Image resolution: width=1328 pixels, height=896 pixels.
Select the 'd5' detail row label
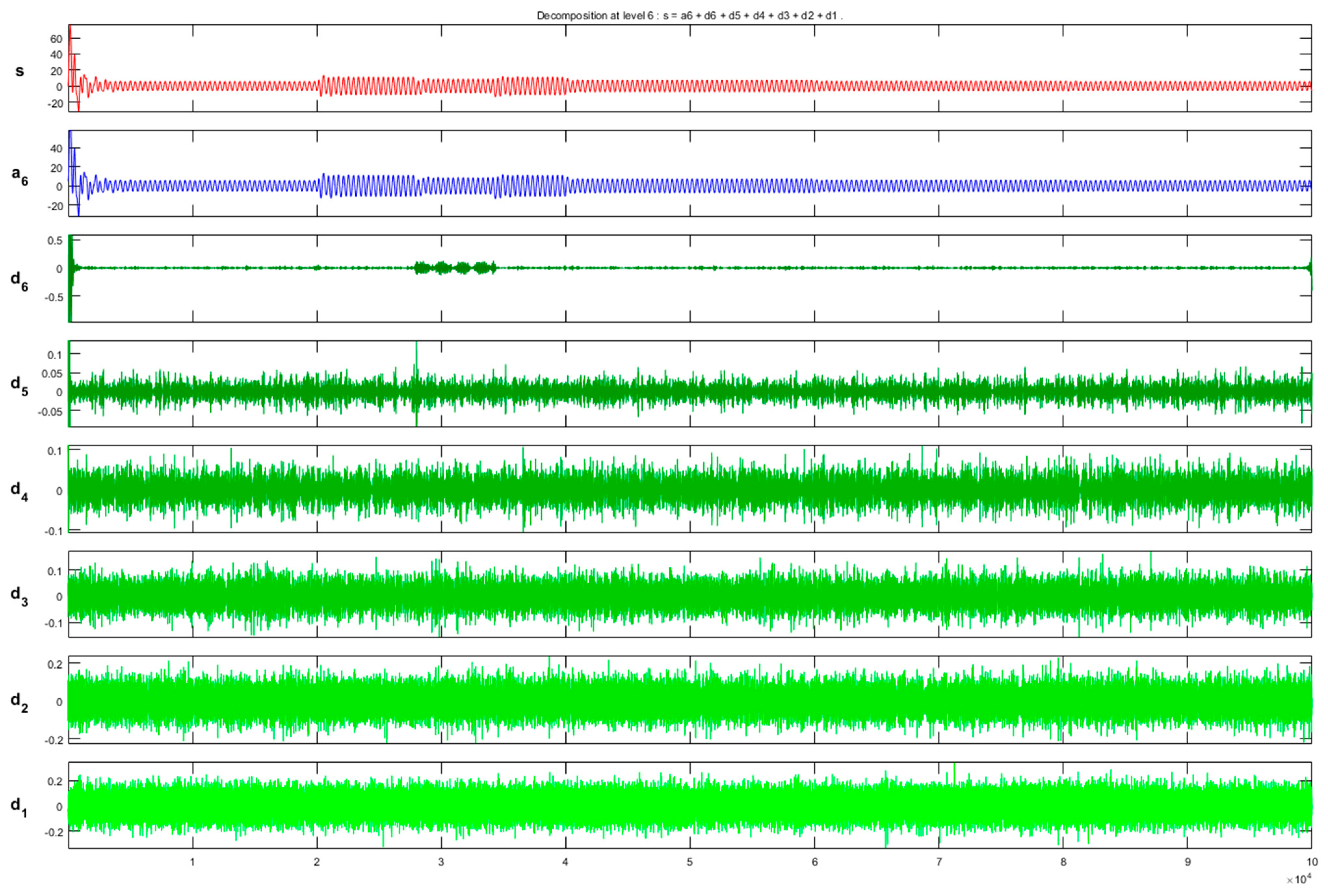click(20, 385)
